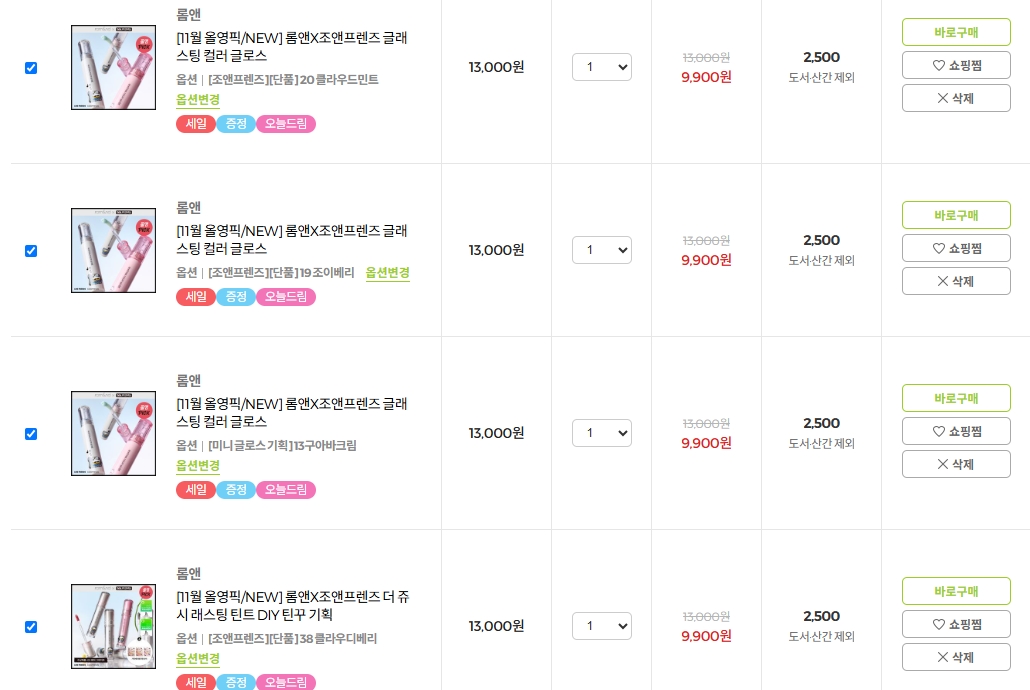Screen dimensions: 1030x690
Task: Wishlist the 13 구아바크림 item via its heart icon
Action: pyautogui.click(x=938, y=431)
